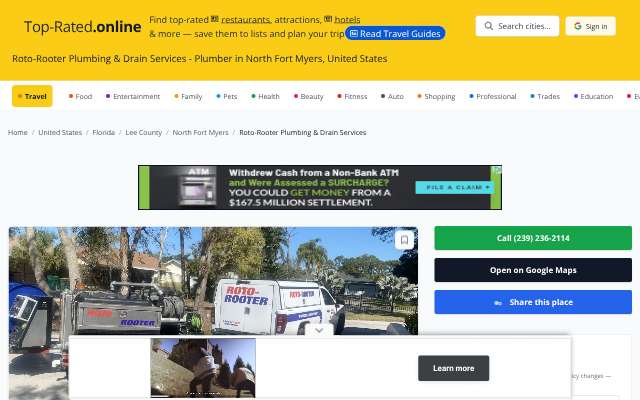Click FILE A CLAIM button in ad
640x400 pixels.
pos(454,187)
